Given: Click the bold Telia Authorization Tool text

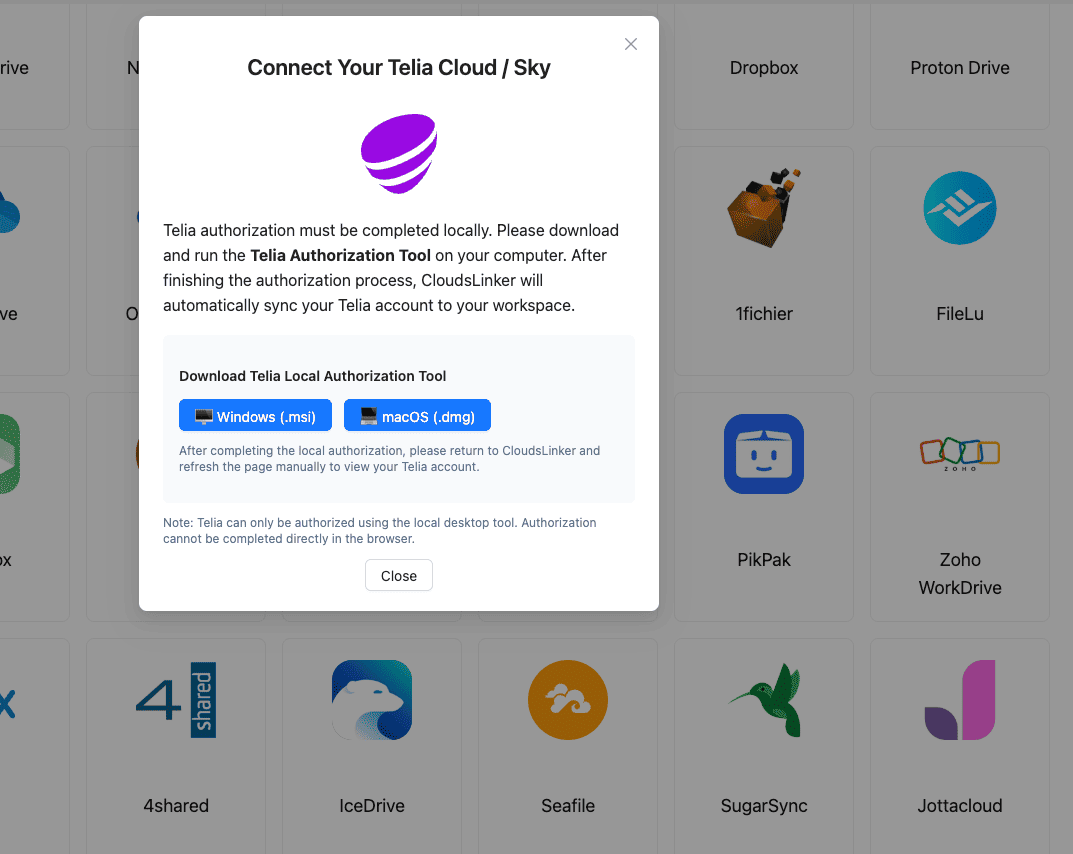Looking at the screenshot, I should click(340, 255).
